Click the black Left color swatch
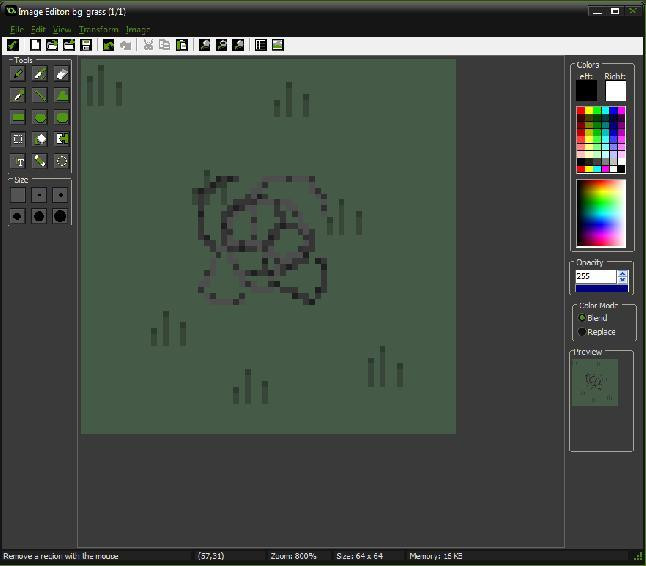Viewport: 646px width, 566px height. coord(586,91)
